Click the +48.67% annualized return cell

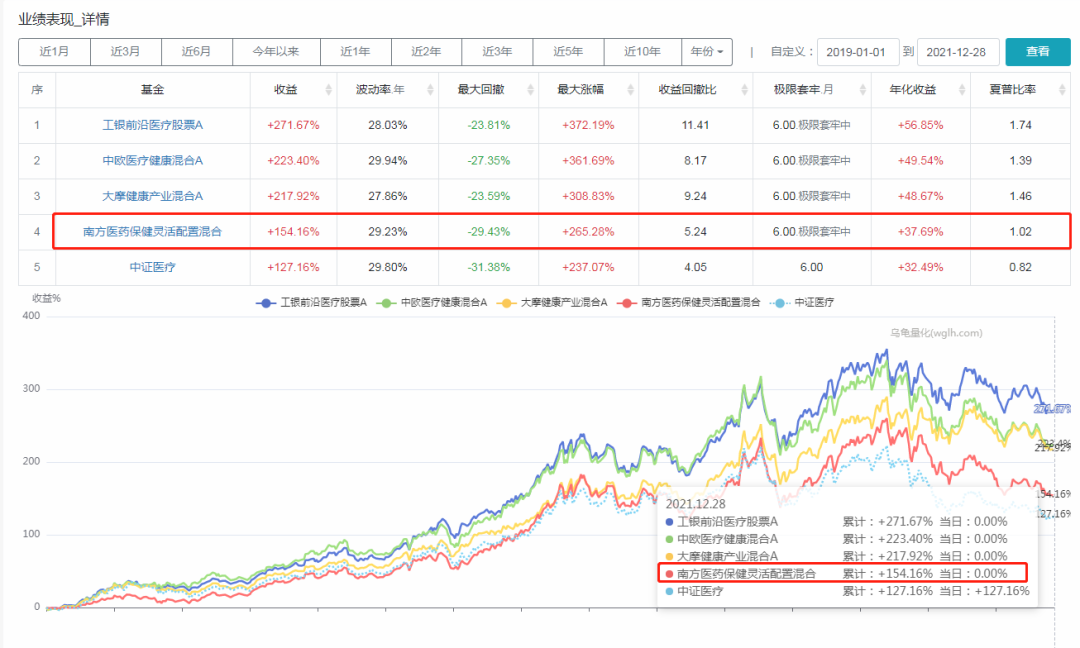click(x=921, y=196)
